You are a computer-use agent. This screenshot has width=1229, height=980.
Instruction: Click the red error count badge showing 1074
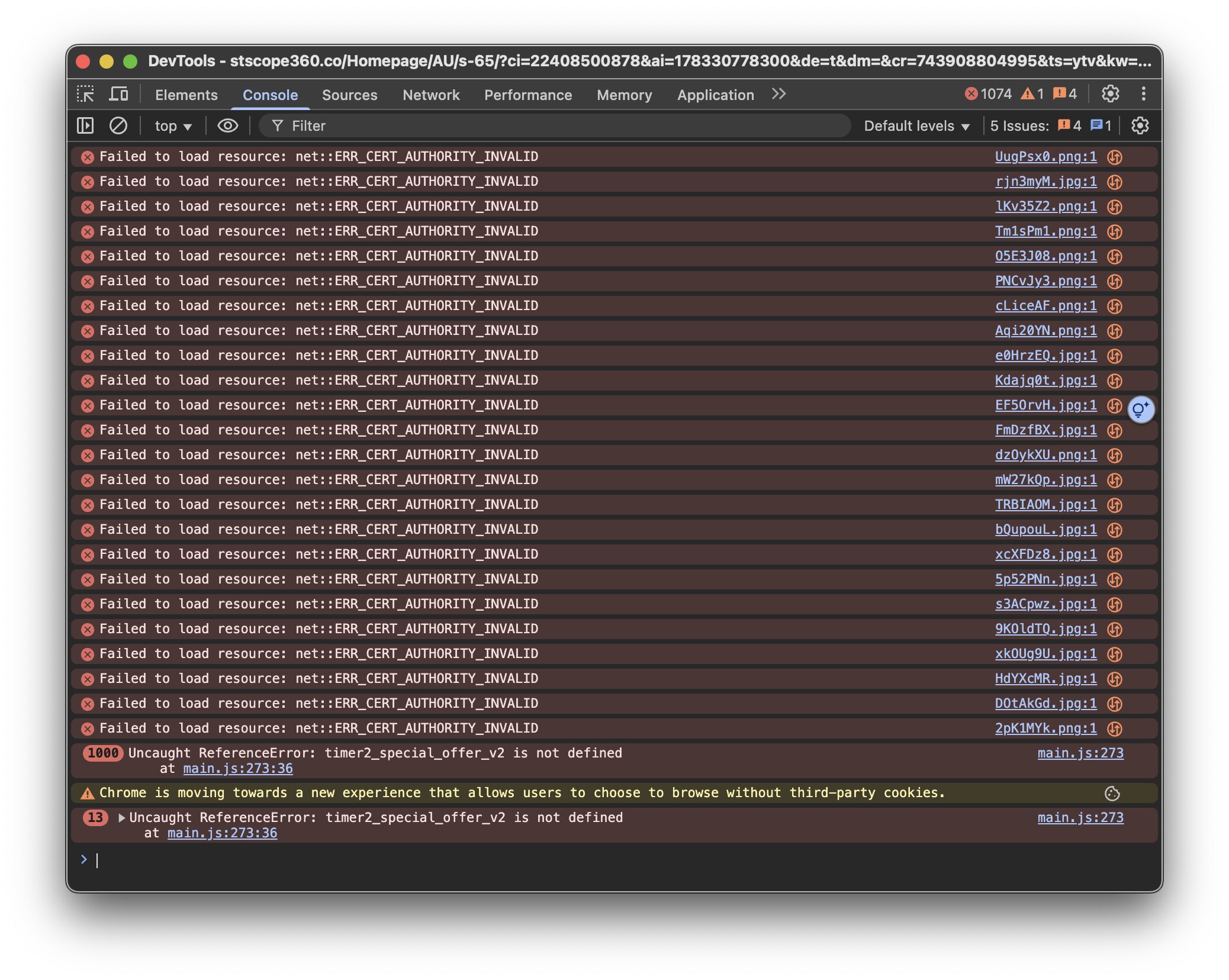point(988,94)
